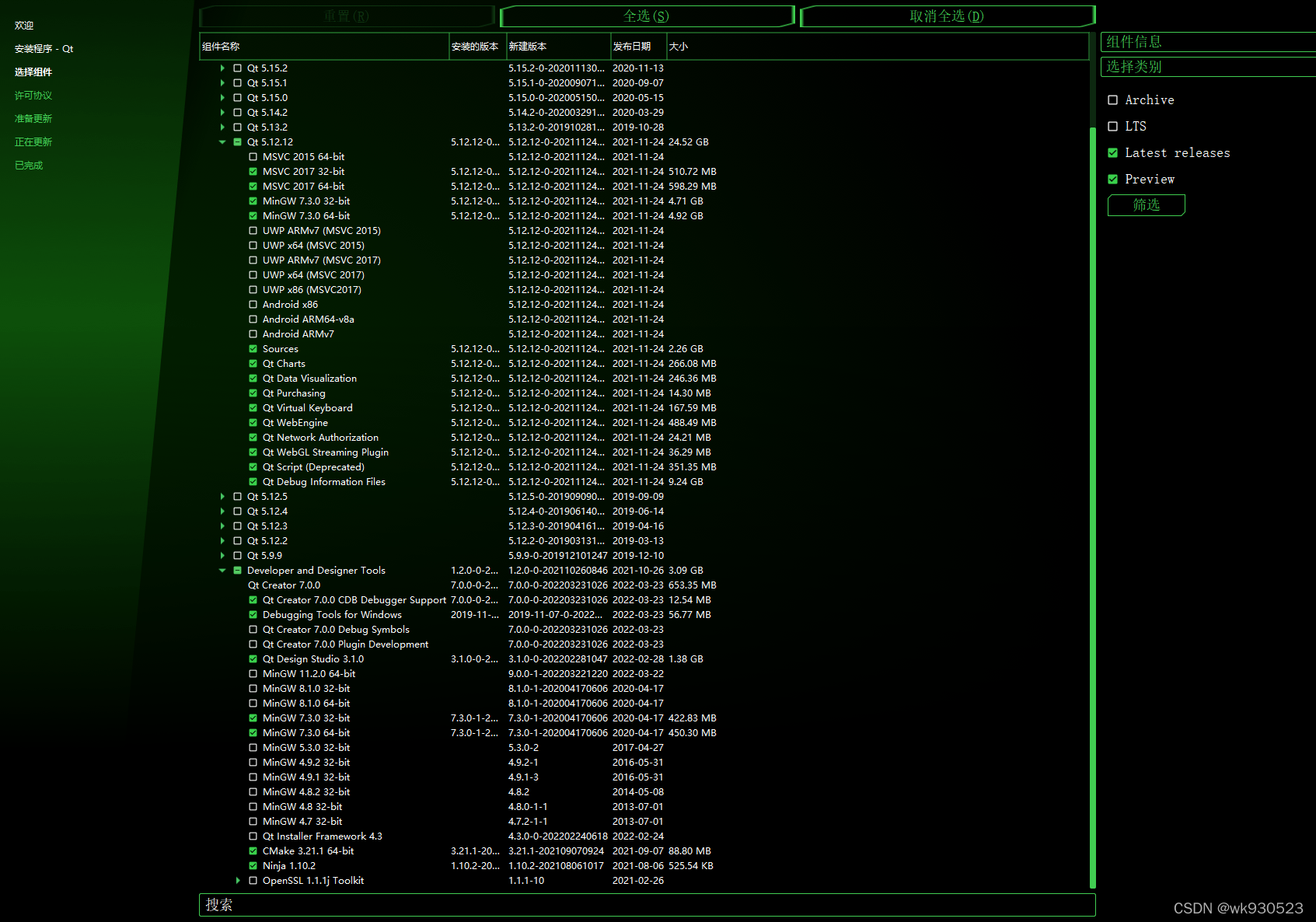Tick the UWP x64 (MSVC 2017) checkbox
Image resolution: width=1316 pixels, height=922 pixels.
pos(253,275)
